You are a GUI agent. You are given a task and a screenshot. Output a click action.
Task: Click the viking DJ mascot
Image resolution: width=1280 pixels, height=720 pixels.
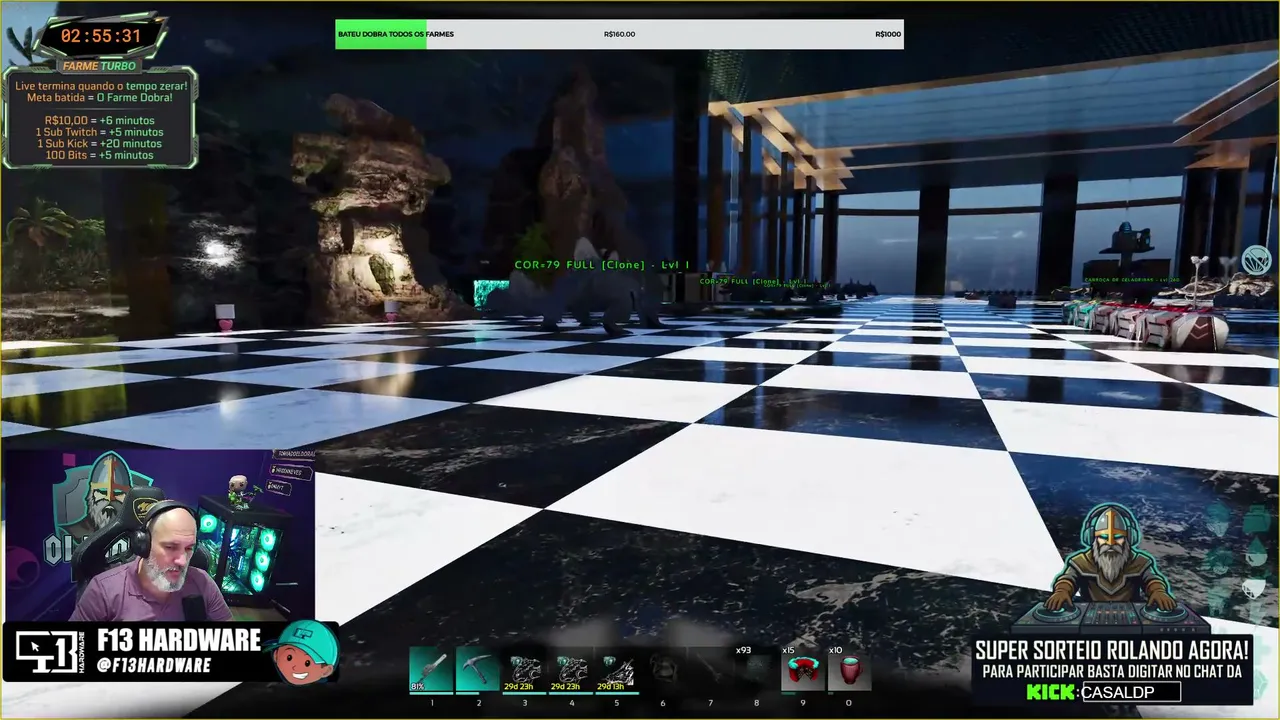pyautogui.click(x=1112, y=570)
